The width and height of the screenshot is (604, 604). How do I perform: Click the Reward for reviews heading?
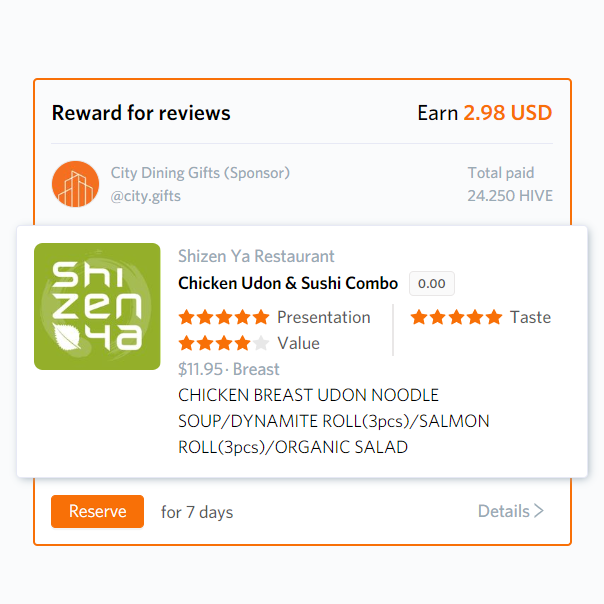141,113
